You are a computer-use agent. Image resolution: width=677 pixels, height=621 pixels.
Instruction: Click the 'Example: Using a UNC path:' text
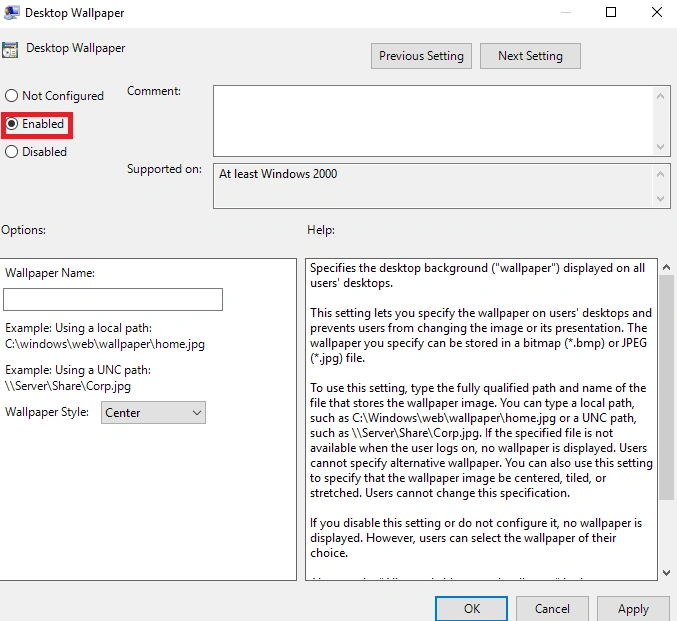[x=78, y=370]
